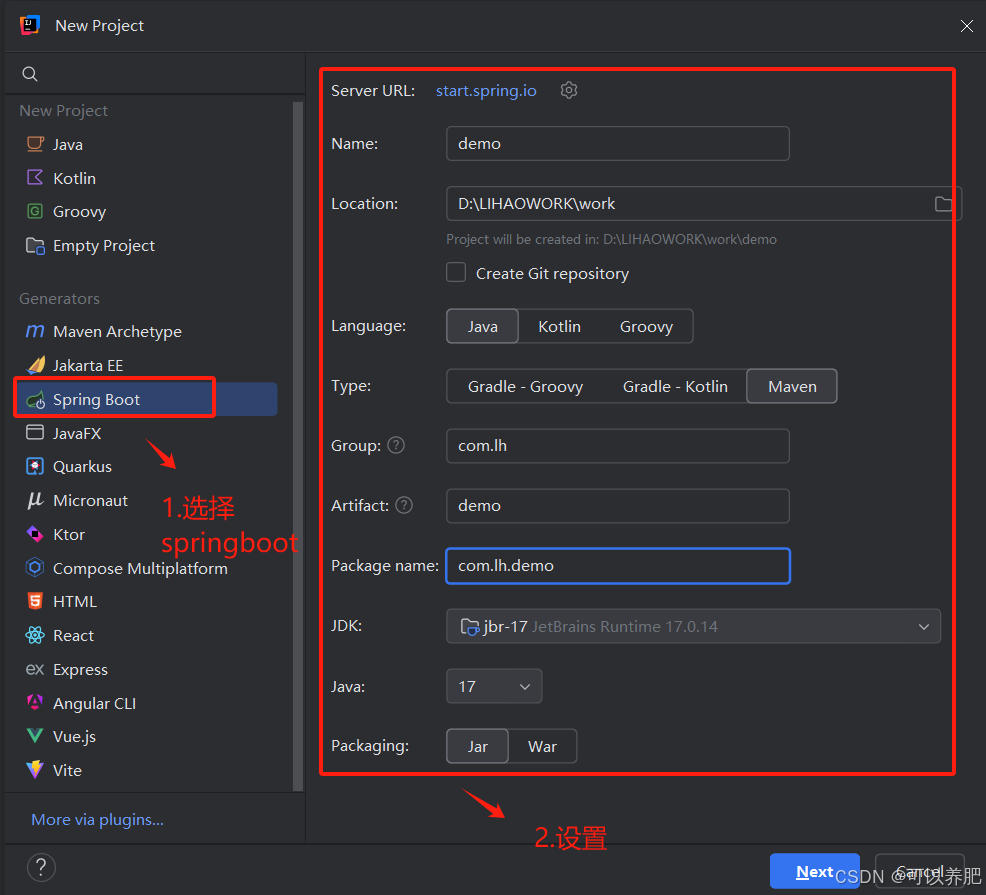Open More via plugins link

97,820
